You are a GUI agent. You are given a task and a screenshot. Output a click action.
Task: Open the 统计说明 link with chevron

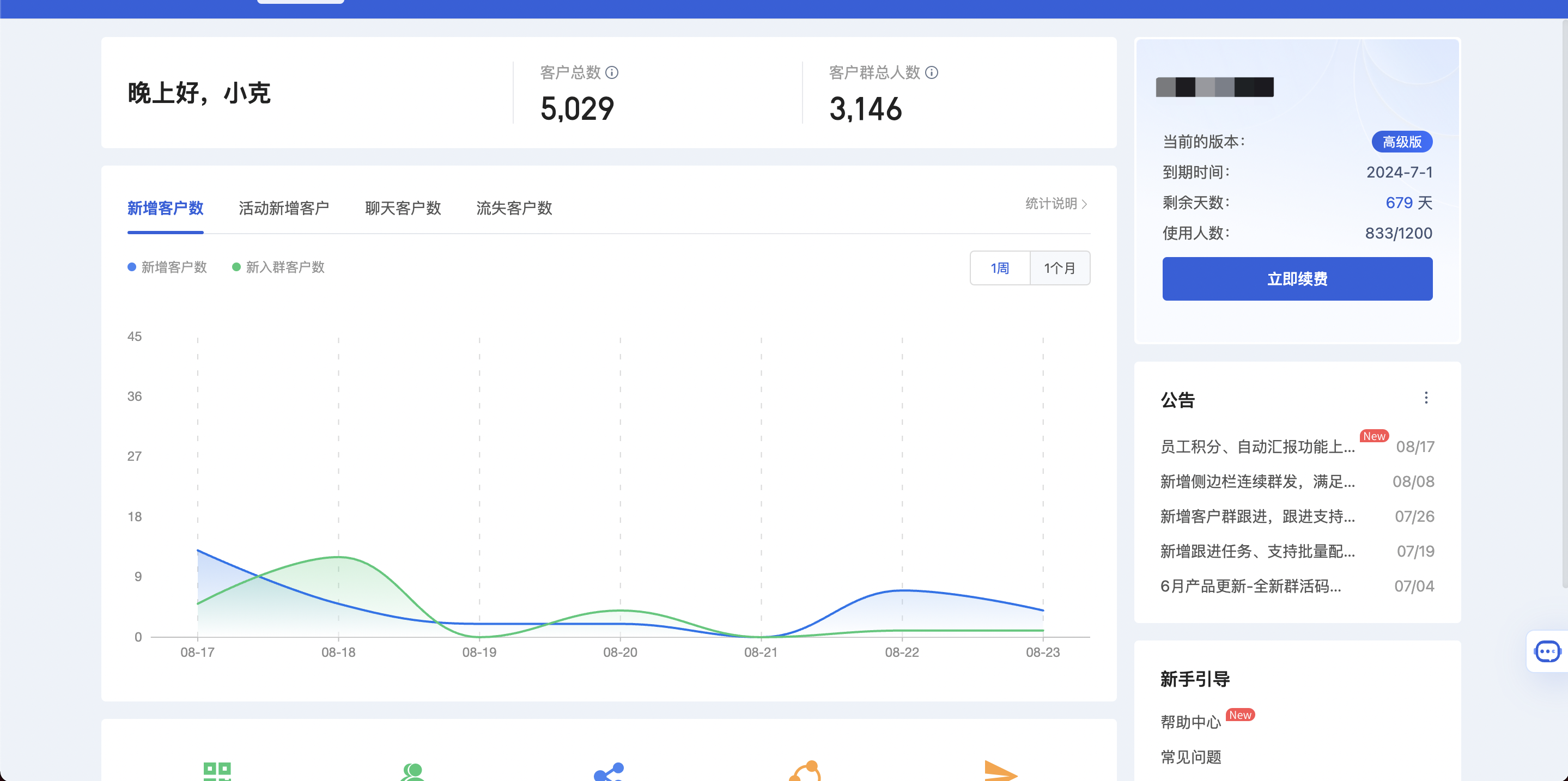[1057, 203]
